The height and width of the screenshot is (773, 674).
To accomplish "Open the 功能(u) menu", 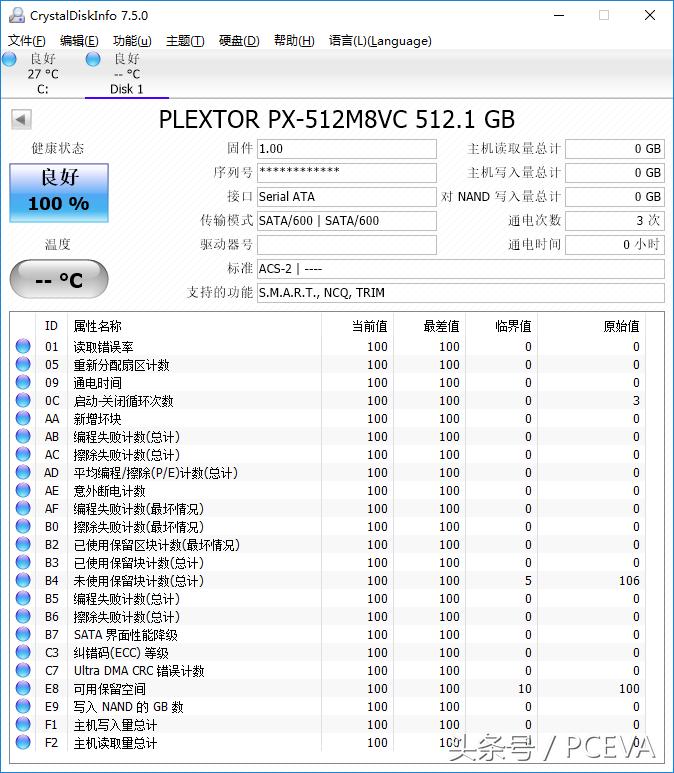I will click(132, 41).
